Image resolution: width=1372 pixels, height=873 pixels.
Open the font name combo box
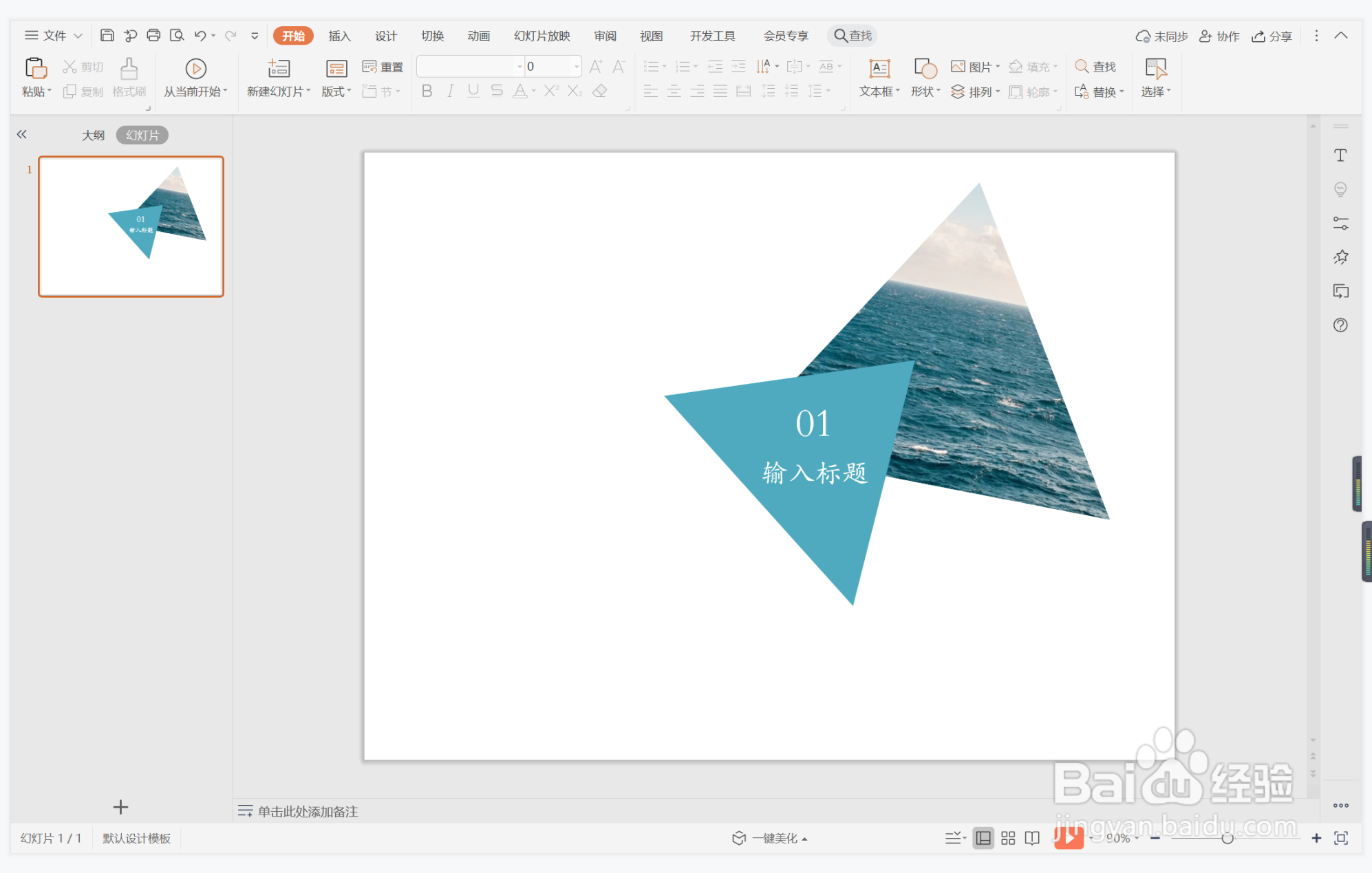(470, 67)
